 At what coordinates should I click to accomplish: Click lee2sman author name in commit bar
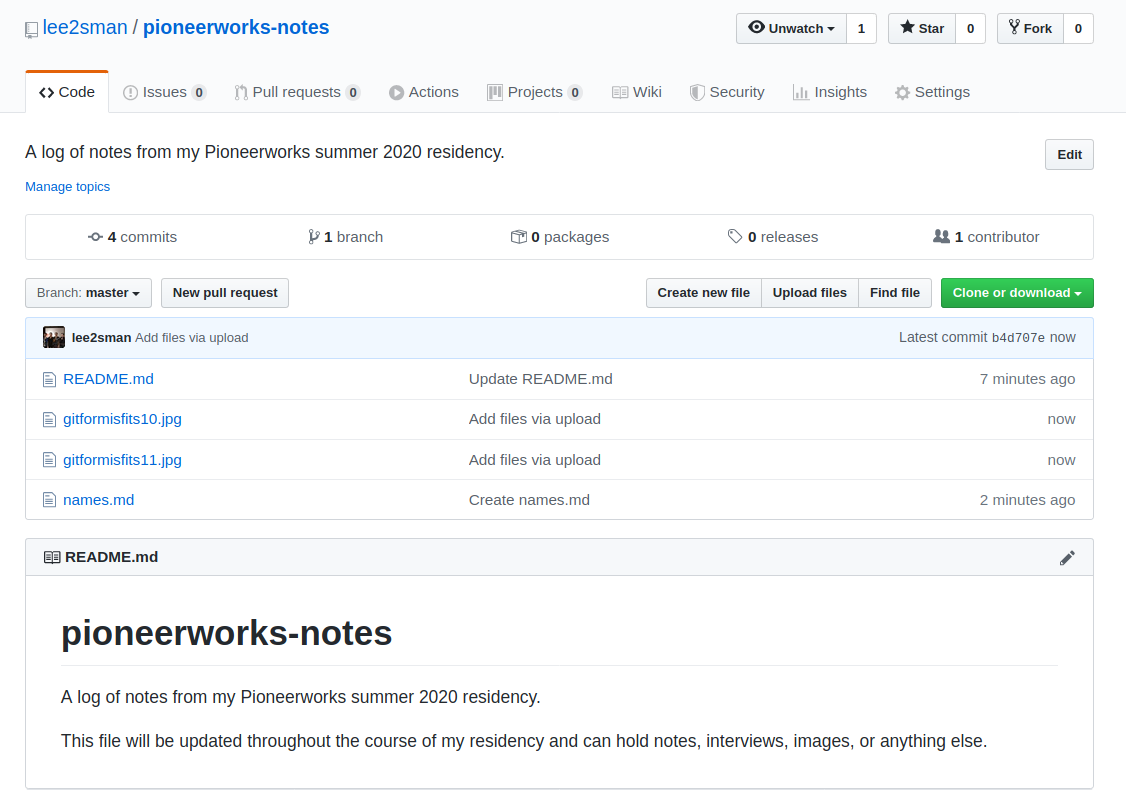(x=101, y=337)
